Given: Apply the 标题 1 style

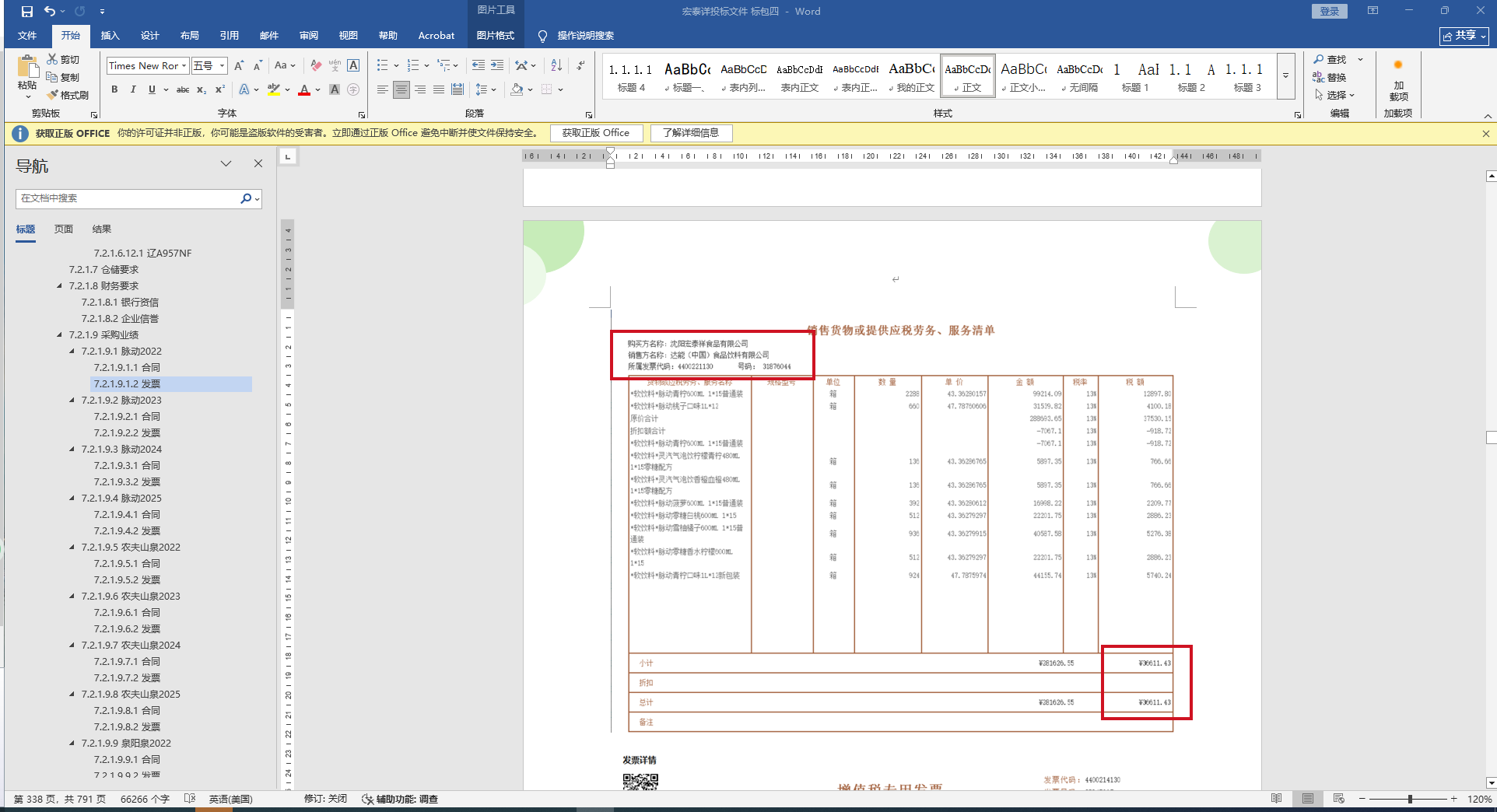Looking at the screenshot, I should (x=1135, y=75).
